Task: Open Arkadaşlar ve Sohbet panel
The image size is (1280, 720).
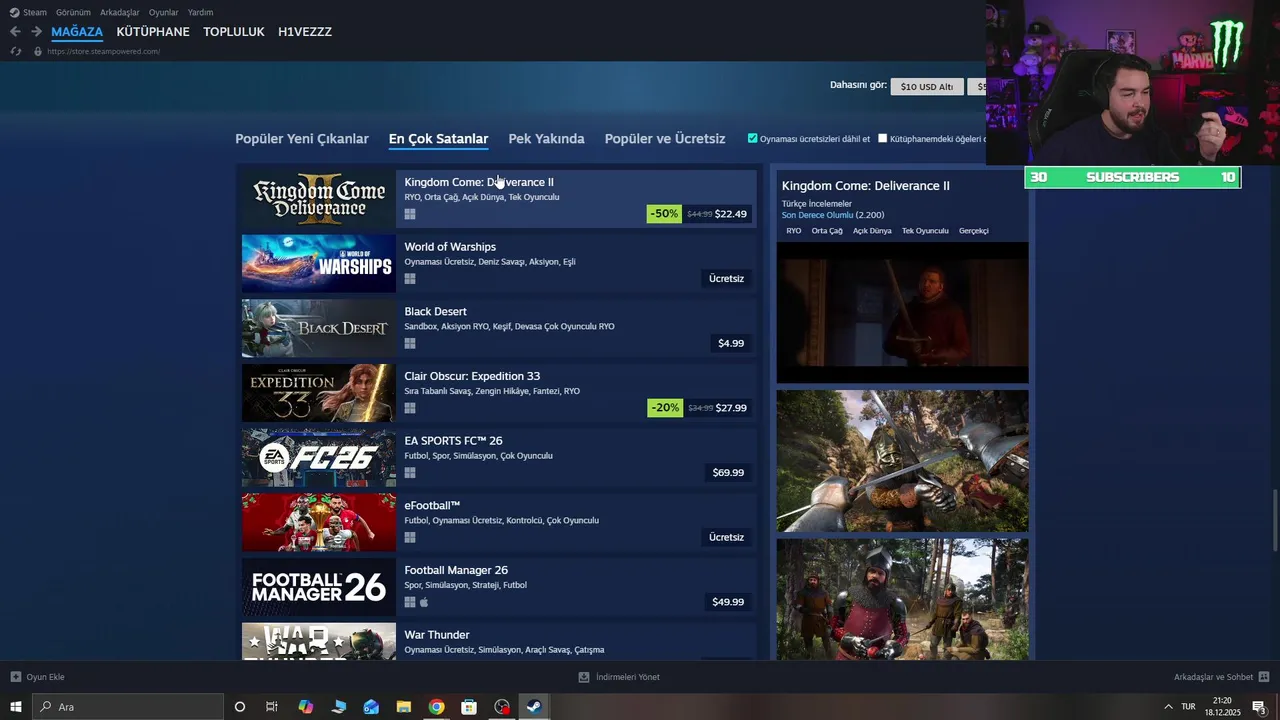Action: (1221, 677)
